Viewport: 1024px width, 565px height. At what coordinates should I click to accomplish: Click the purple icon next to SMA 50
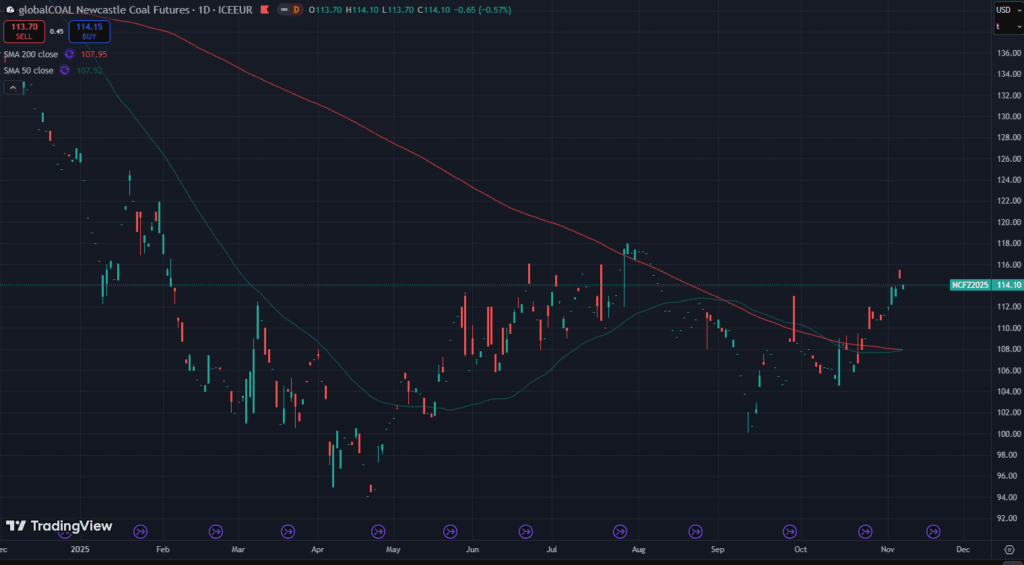[x=65, y=70]
